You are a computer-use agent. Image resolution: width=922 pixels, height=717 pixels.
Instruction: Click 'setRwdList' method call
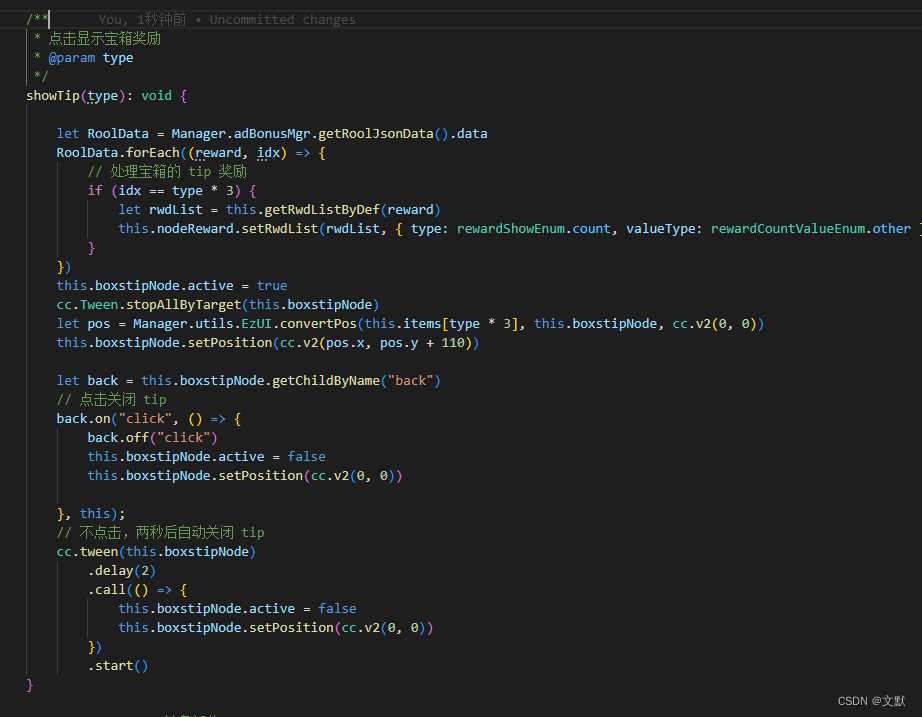(x=280, y=229)
